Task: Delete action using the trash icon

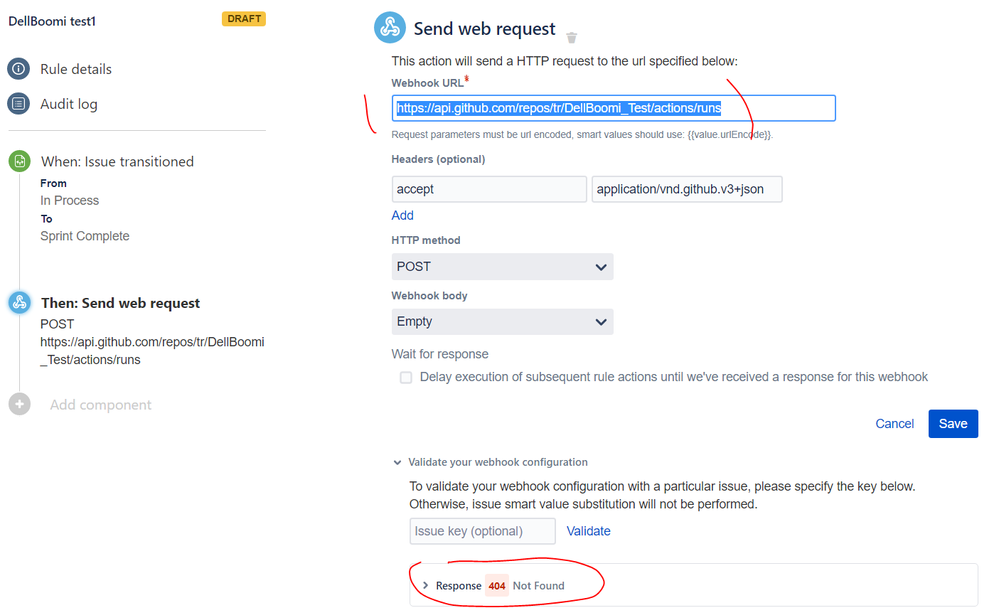Action: point(571,38)
